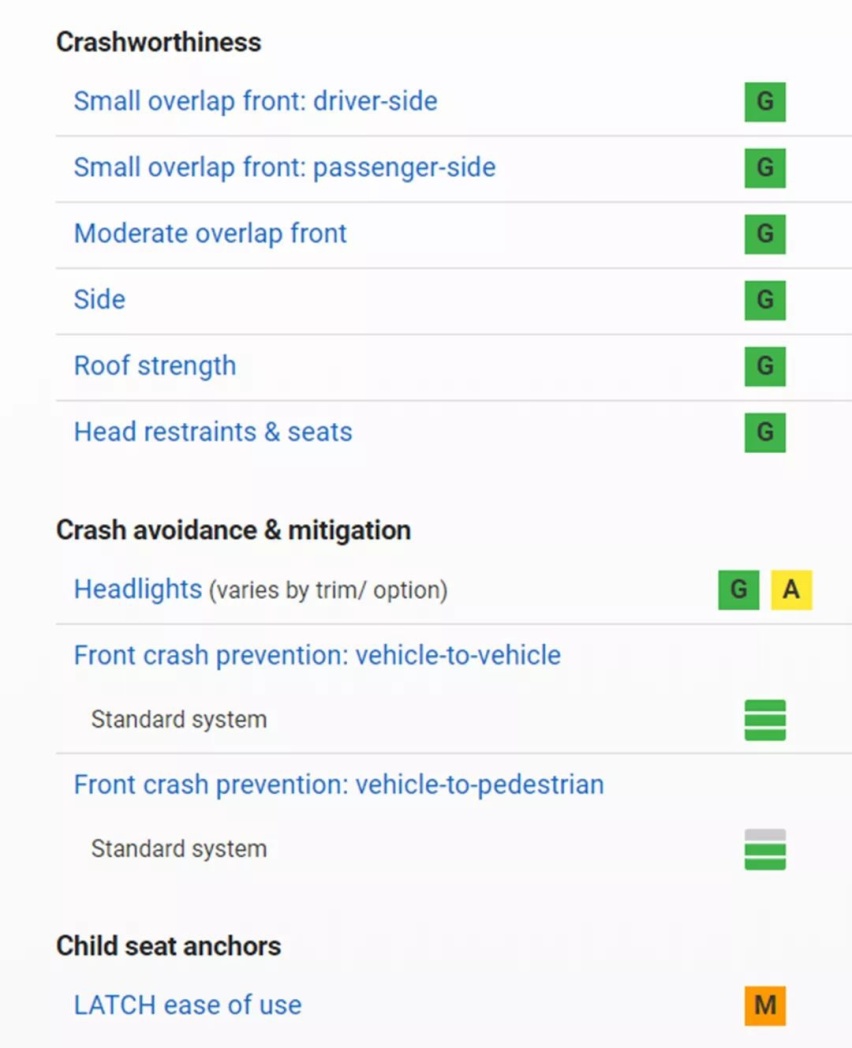Viewport: 852px width, 1048px height.
Task: Open the Headlights details link
Action: (x=138, y=590)
